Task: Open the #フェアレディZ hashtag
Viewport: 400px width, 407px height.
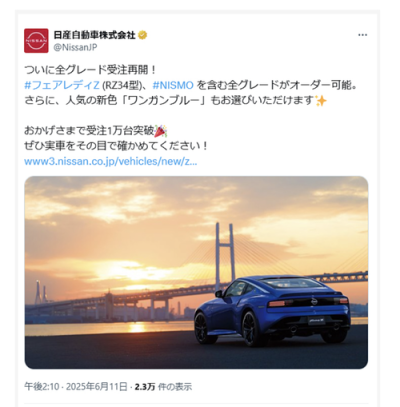Action: point(62,86)
